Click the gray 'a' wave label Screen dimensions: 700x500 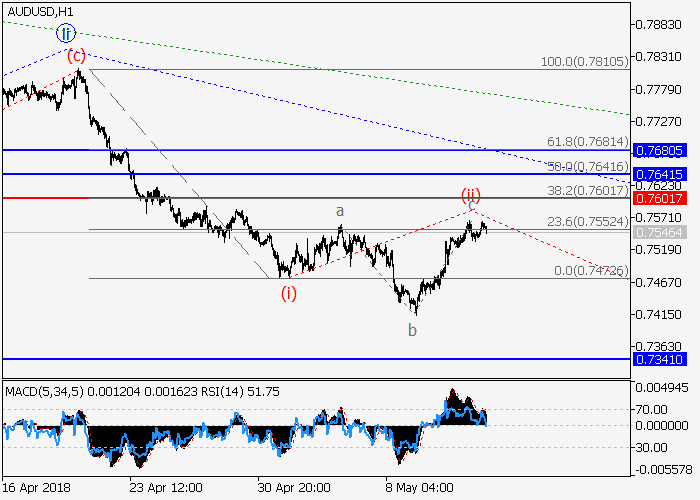point(340,211)
